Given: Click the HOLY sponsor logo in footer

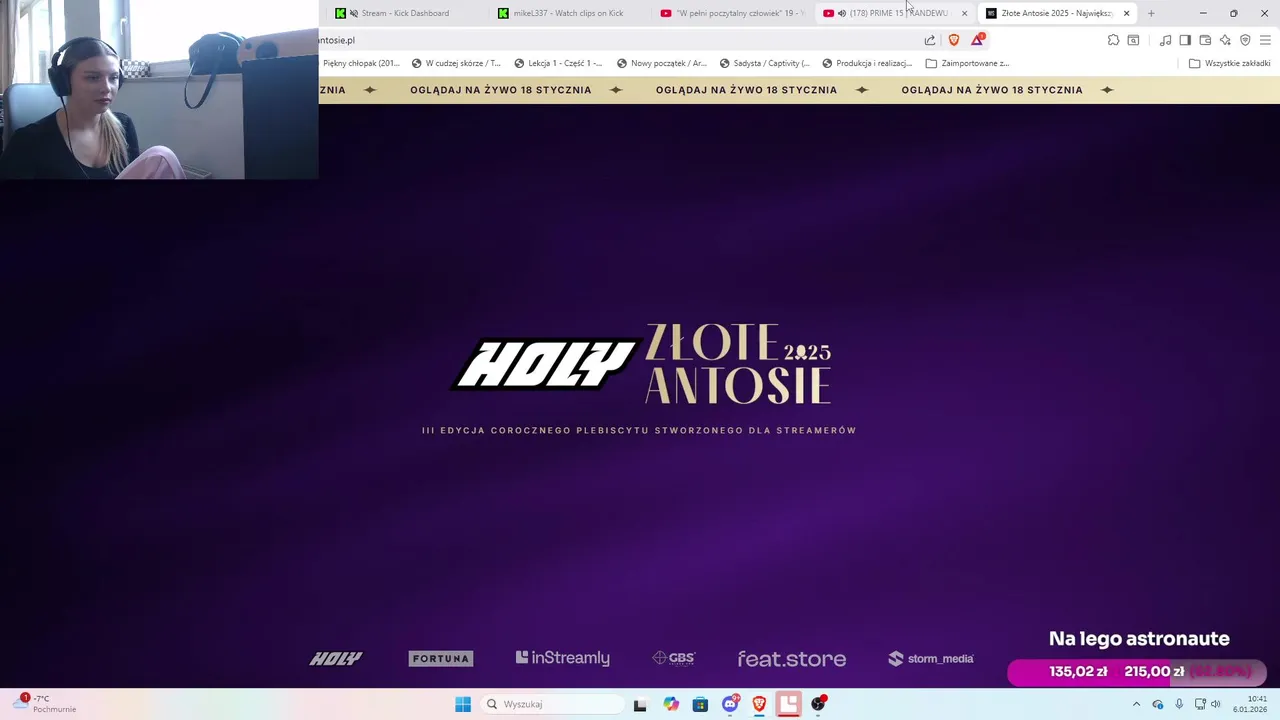Looking at the screenshot, I should coord(336,658).
